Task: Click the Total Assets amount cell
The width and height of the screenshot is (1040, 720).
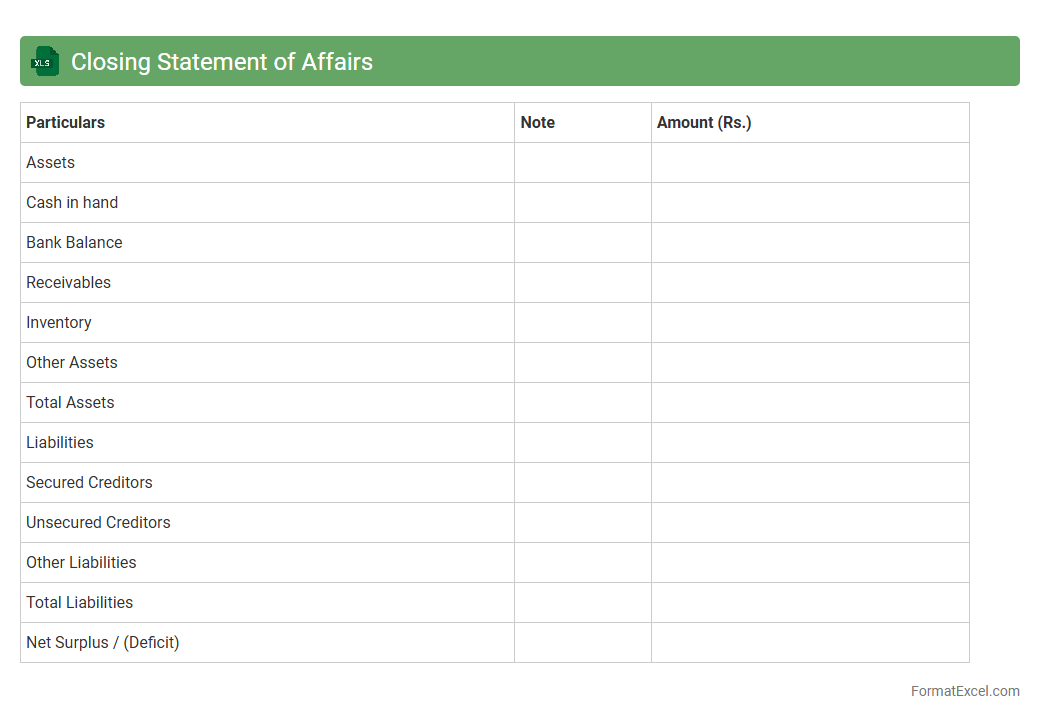Action: tap(810, 403)
